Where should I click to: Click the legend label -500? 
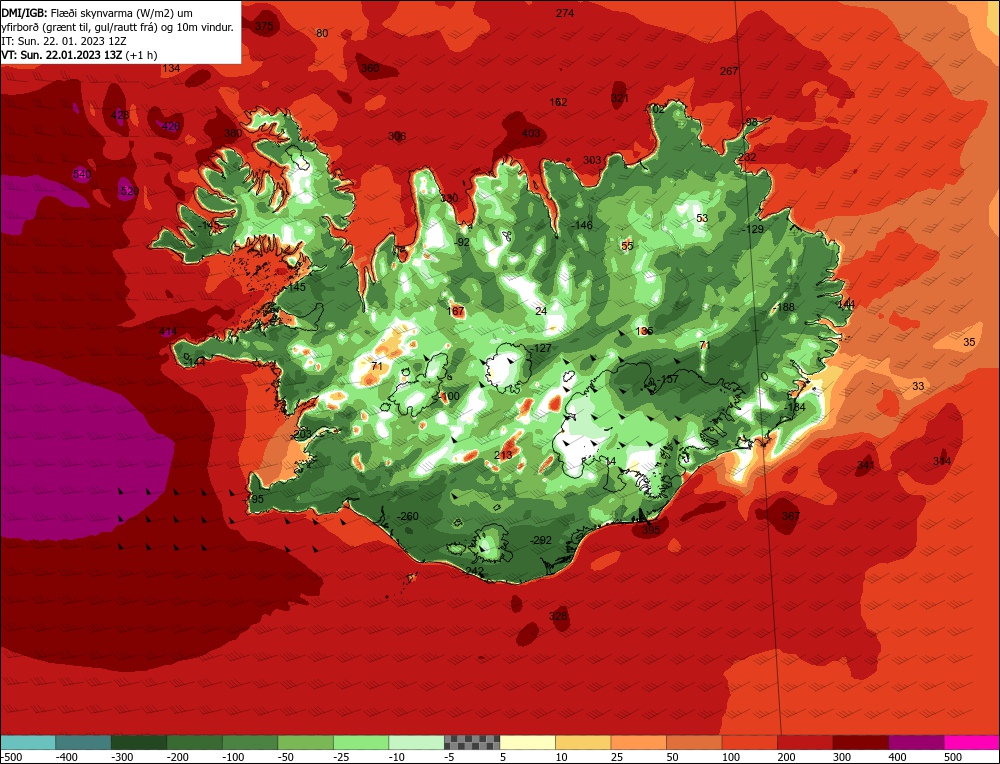pyautogui.click(x=11, y=757)
